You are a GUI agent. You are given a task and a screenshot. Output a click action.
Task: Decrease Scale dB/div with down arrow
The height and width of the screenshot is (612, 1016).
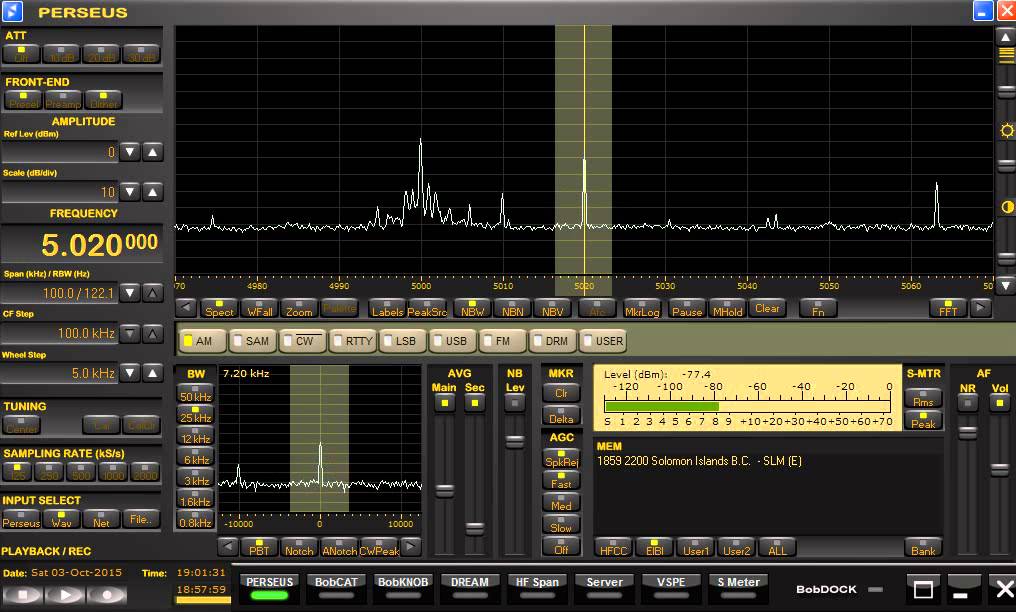pyautogui.click(x=130, y=192)
